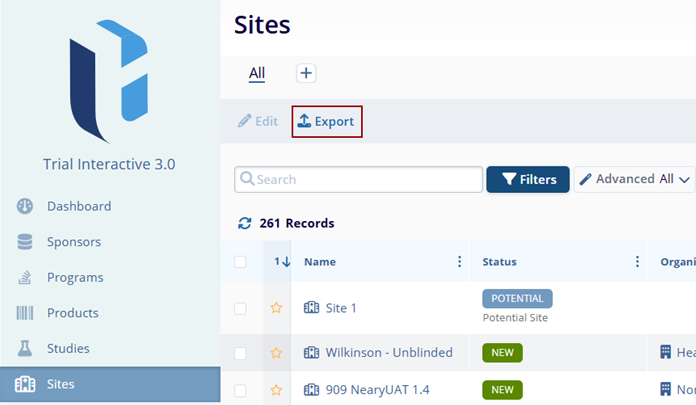This screenshot has height=405, width=696.
Task: Star the Site 1 row as favorite
Action: pyautogui.click(x=277, y=308)
